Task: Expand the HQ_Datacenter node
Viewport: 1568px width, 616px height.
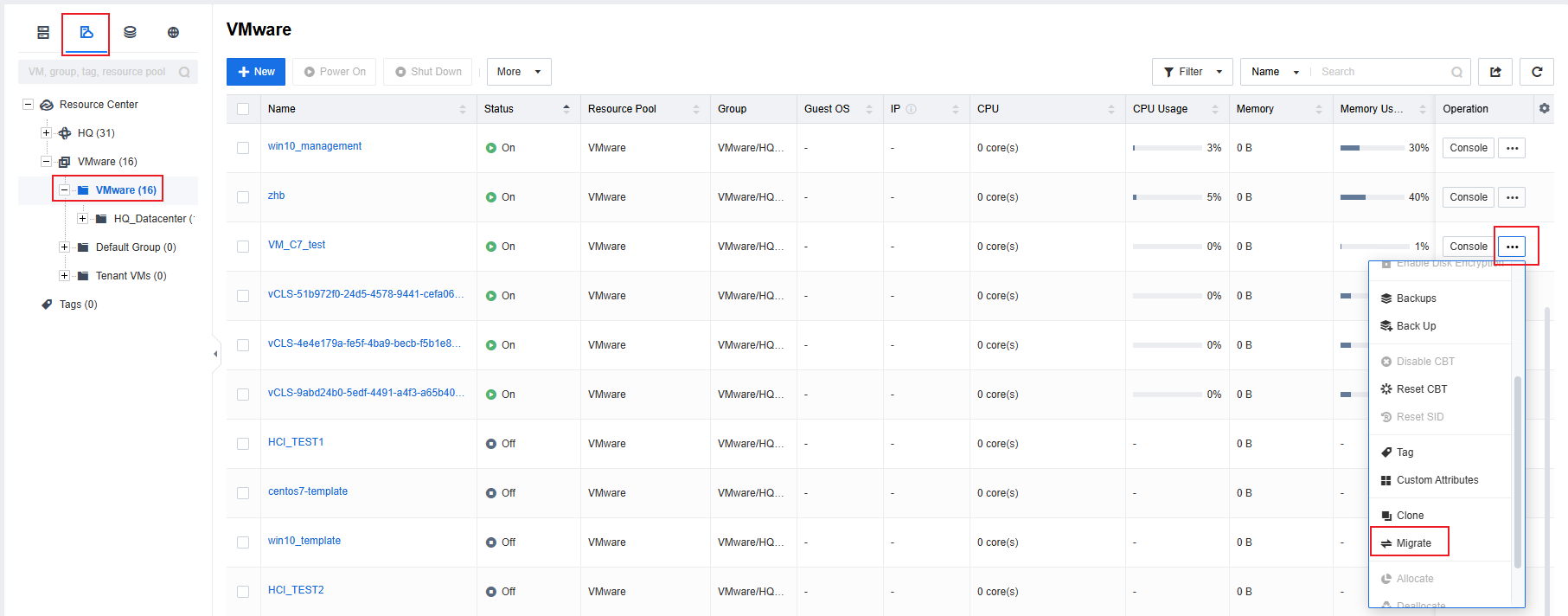Action: pos(82,218)
